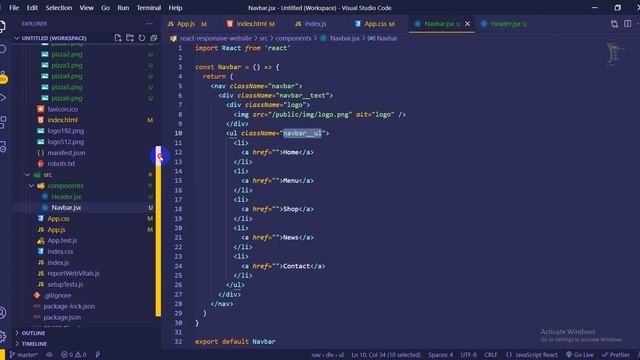Open .gitignore in the file tree

(x=58, y=296)
